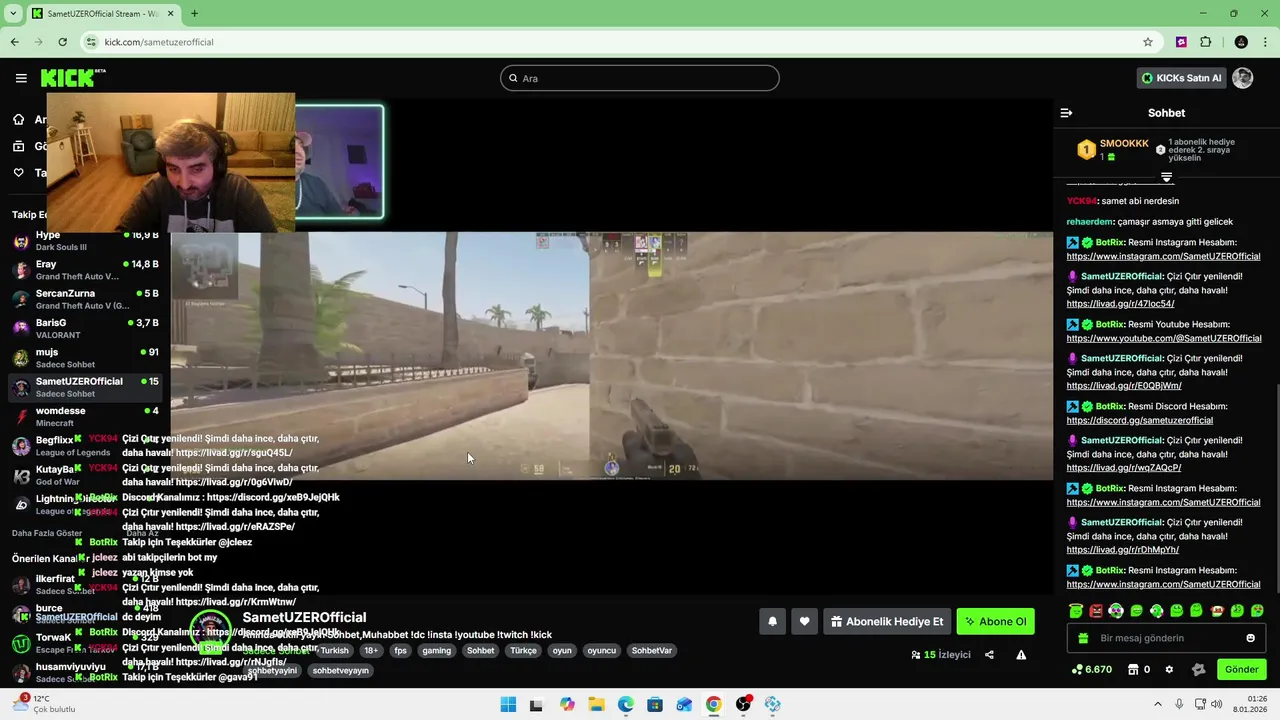The height and width of the screenshot is (720, 1280).
Task: Click the 6.670 channel points balance
Action: 1092,669
